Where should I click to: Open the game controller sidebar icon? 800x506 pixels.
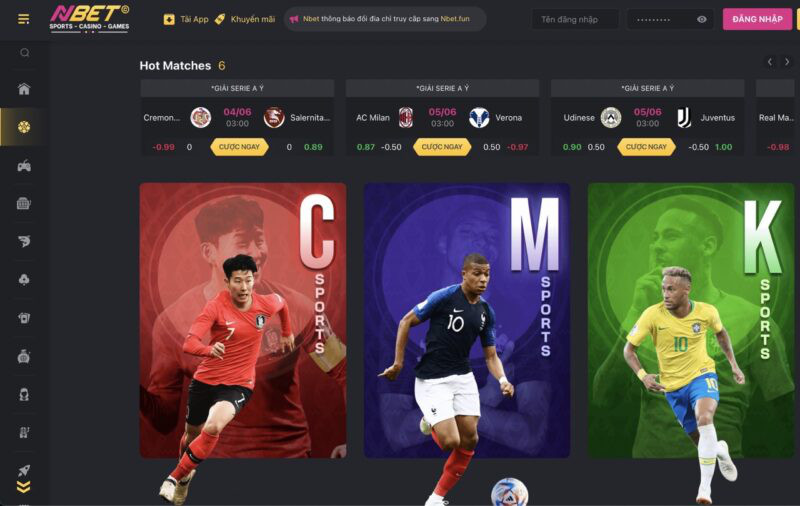[x=24, y=166]
